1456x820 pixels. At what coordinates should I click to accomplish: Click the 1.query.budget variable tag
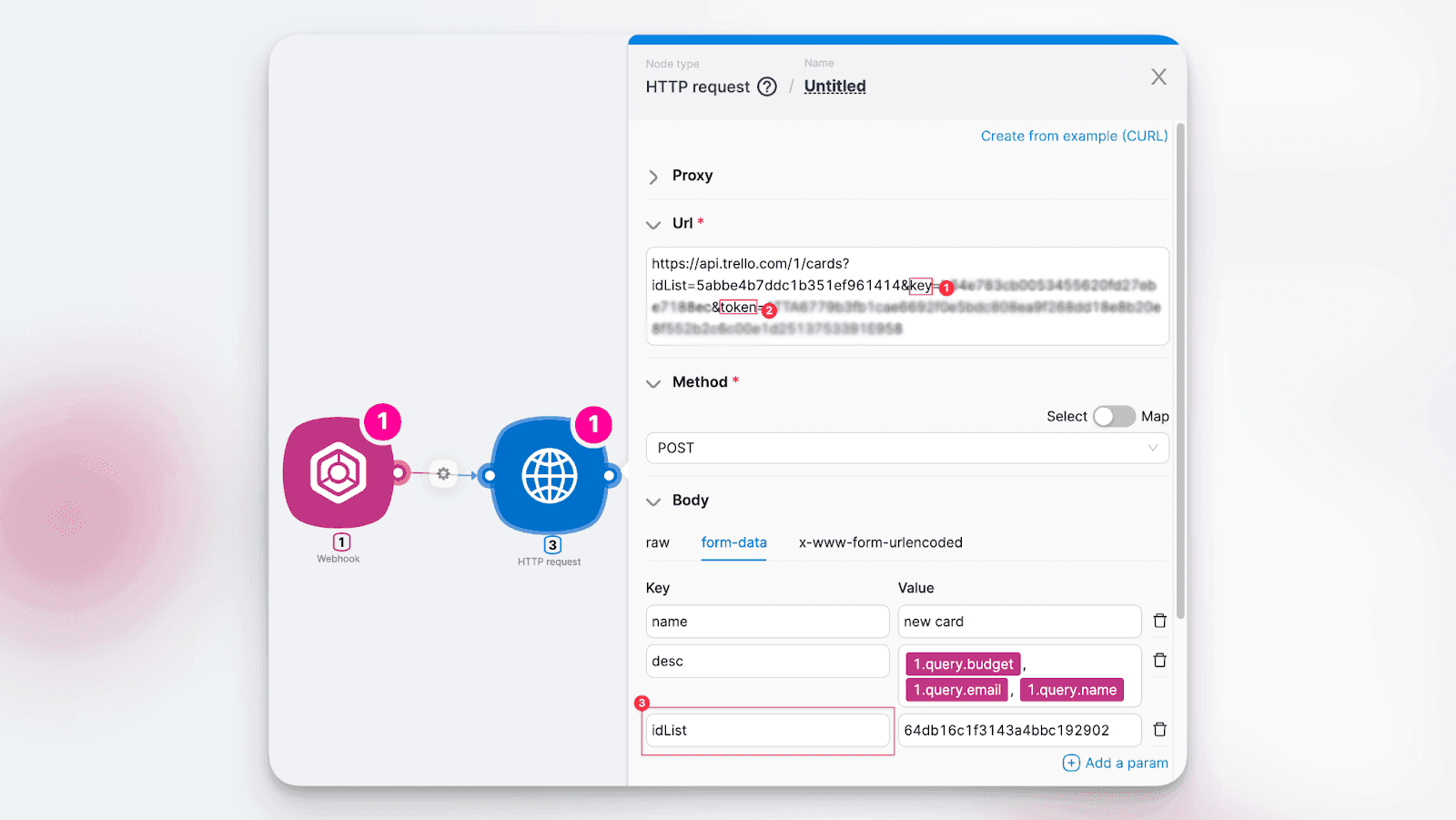(963, 664)
